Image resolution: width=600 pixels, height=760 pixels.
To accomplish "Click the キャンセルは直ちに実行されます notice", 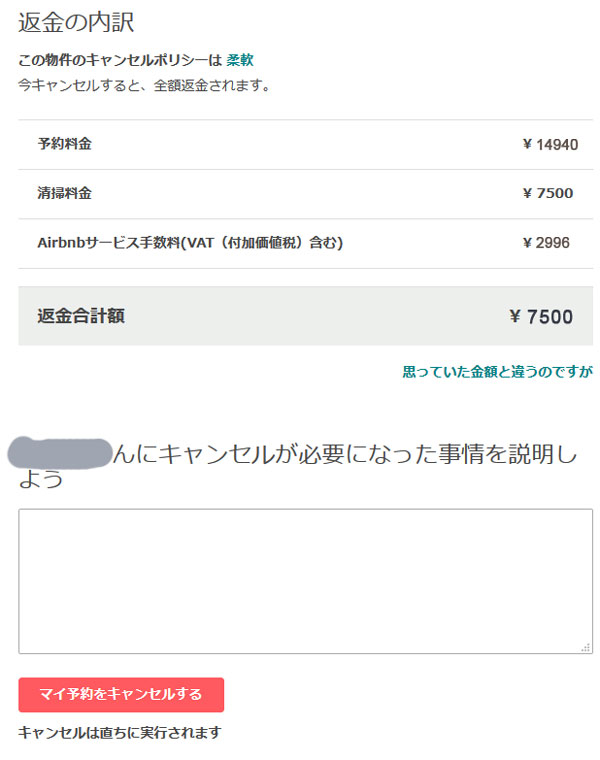I will click(120, 732).
